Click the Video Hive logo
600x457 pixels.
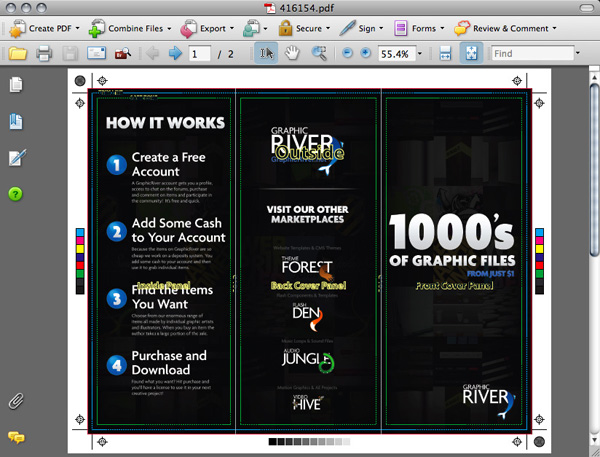(308, 402)
